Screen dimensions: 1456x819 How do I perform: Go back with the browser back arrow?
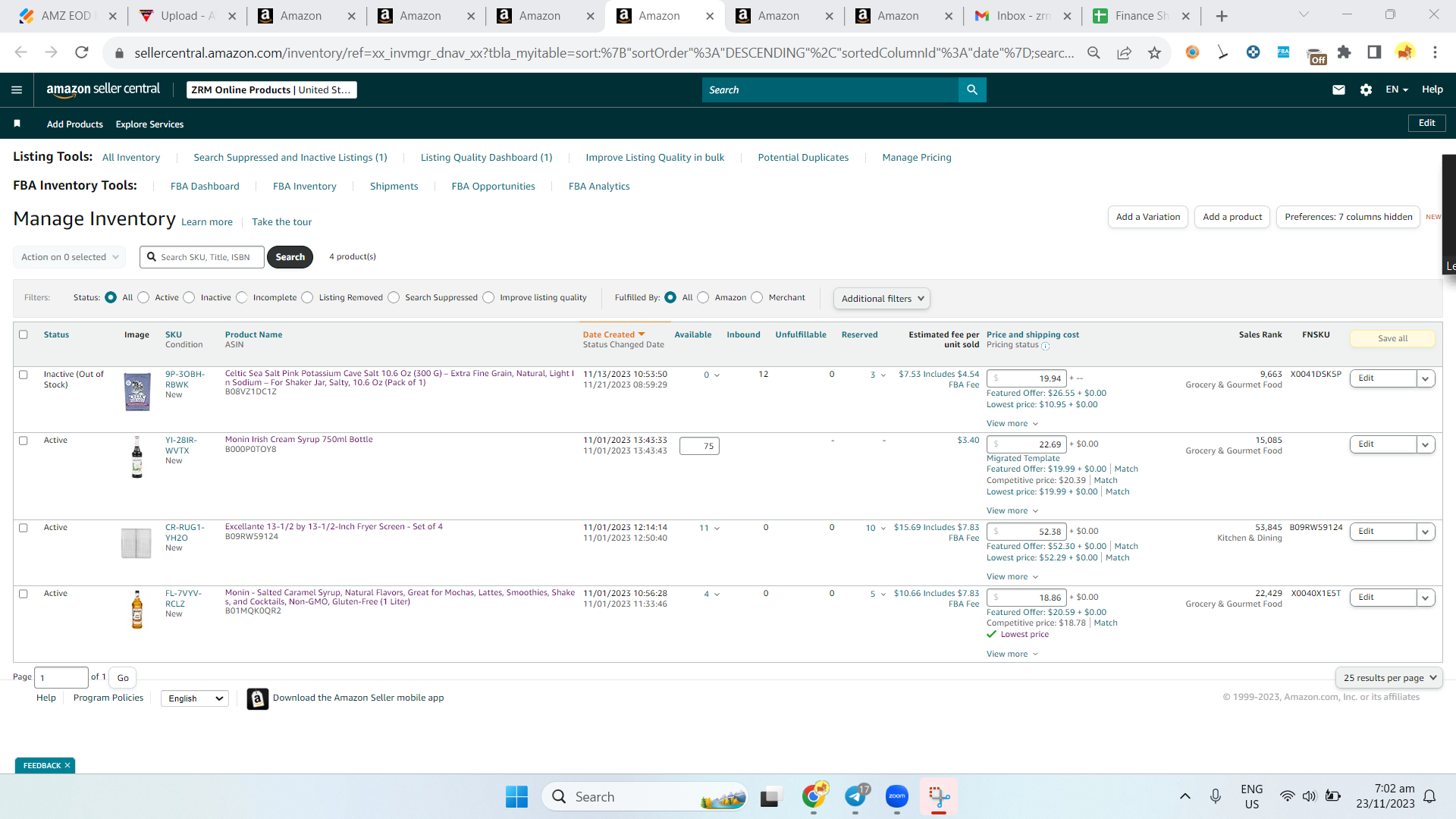[20, 52]
